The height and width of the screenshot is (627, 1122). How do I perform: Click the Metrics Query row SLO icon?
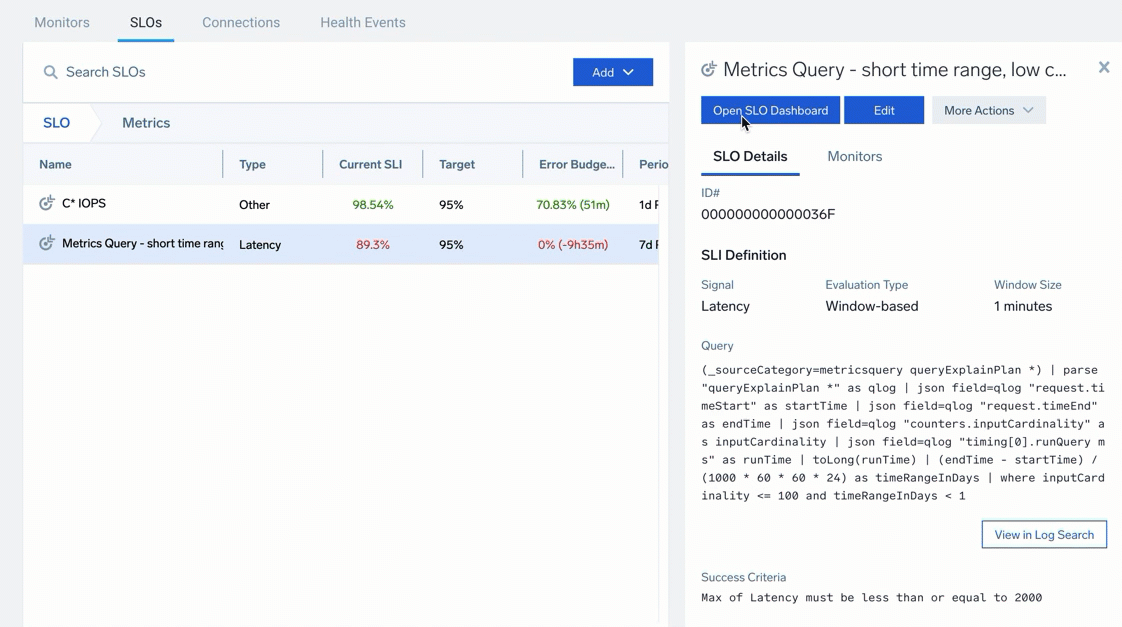tap(47, 243)
